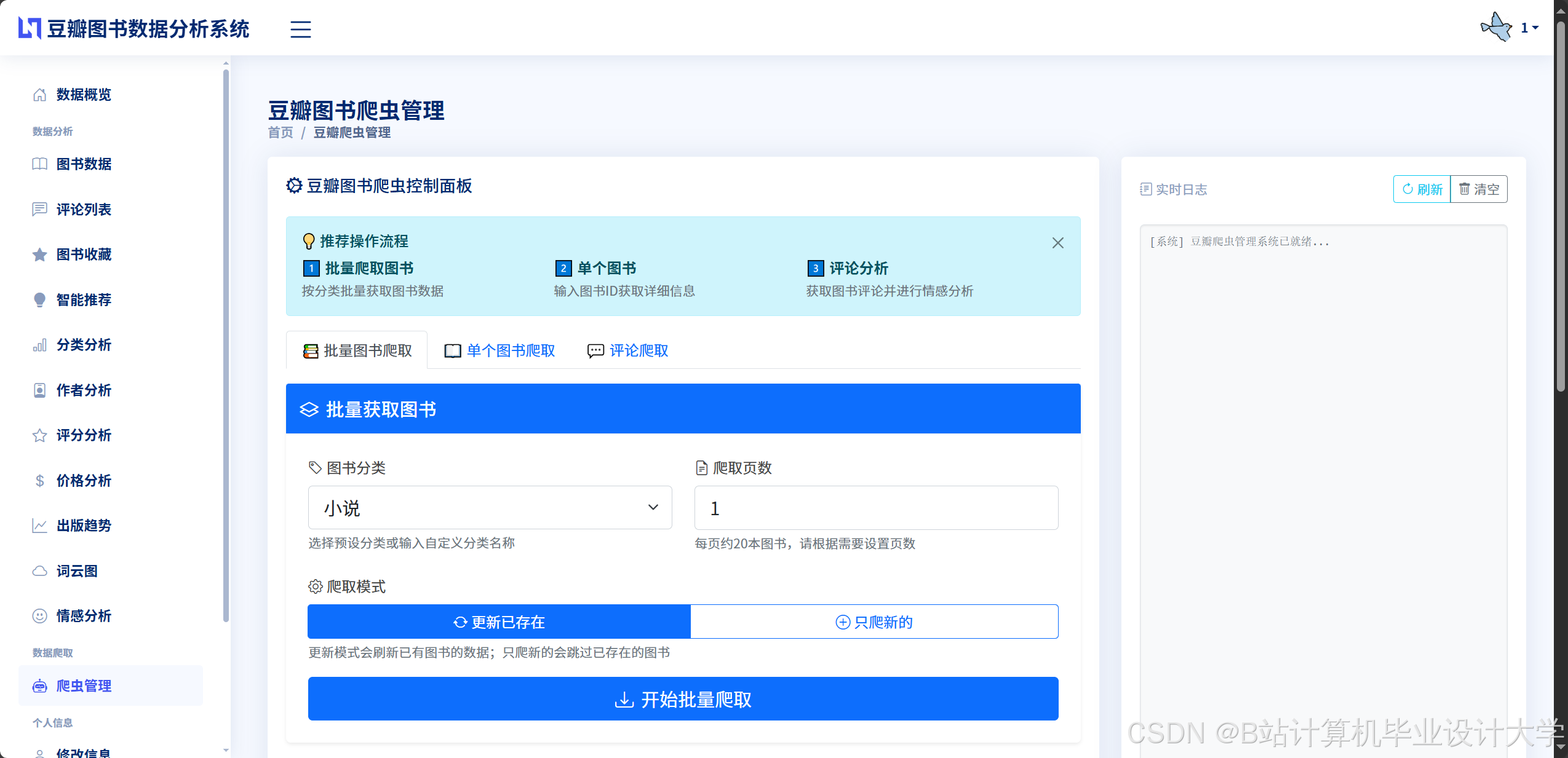Select the 只爬新的 crawl mode
Screen dimensions: 1568x758
pos(874,622)
